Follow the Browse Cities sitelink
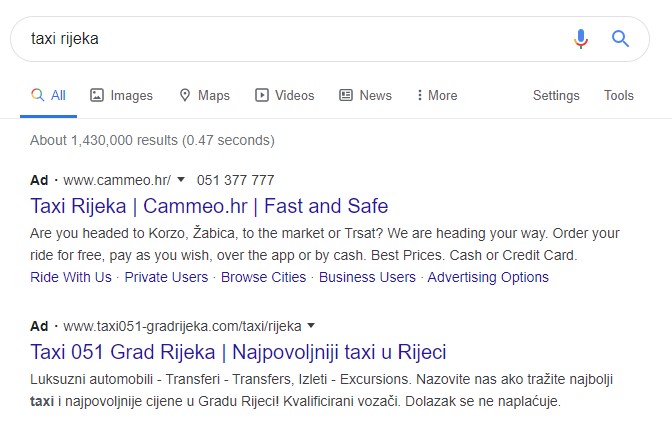Viewport: 672px width, 436px height. point(264,277)
